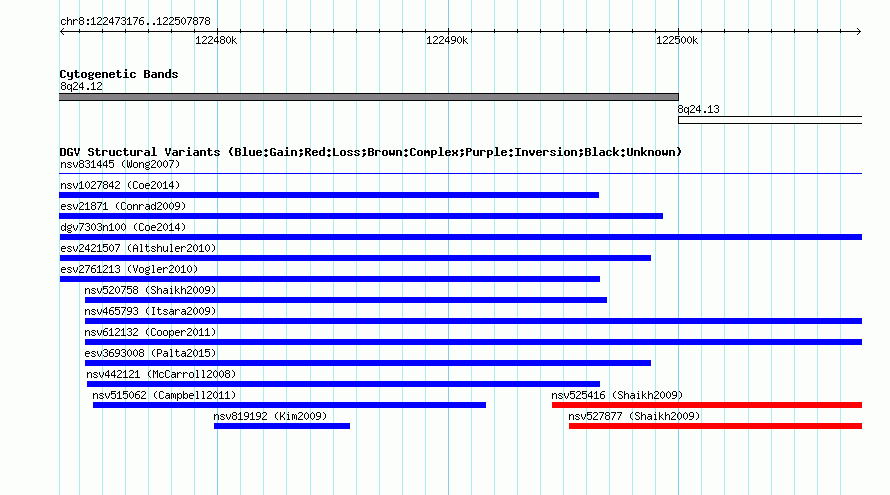890x495 pixels.
Task: Click the nsv612132 (Cooper2011) blue bar
Action: [x=473, y=342]
